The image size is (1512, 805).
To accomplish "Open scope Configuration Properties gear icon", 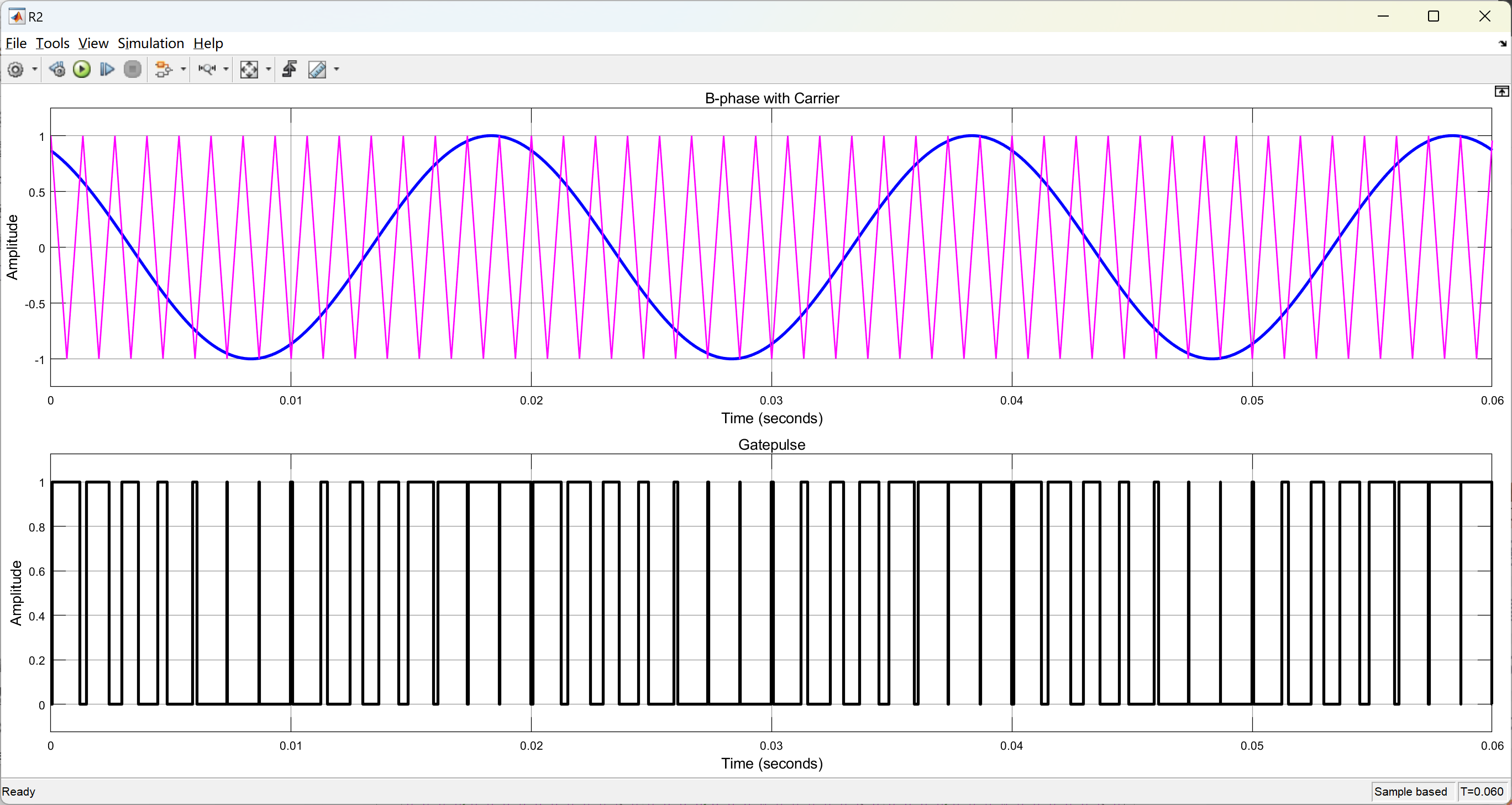I will point(16,70).
